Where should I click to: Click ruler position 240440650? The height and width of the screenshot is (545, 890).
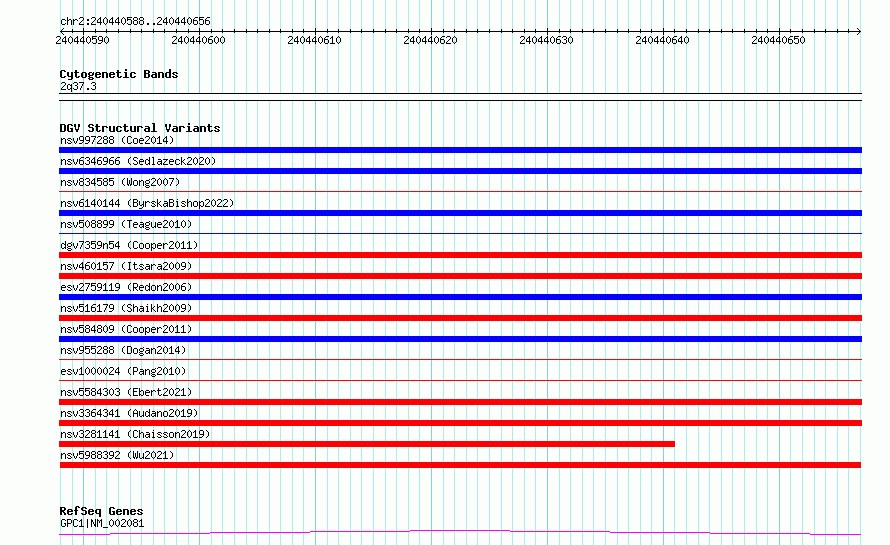coord(778,40)
